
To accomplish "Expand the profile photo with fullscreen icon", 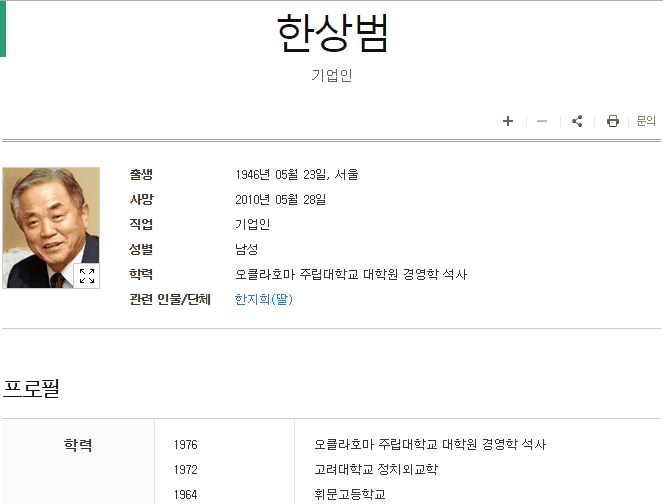I will pyautogui.click(x=87, y=276).
